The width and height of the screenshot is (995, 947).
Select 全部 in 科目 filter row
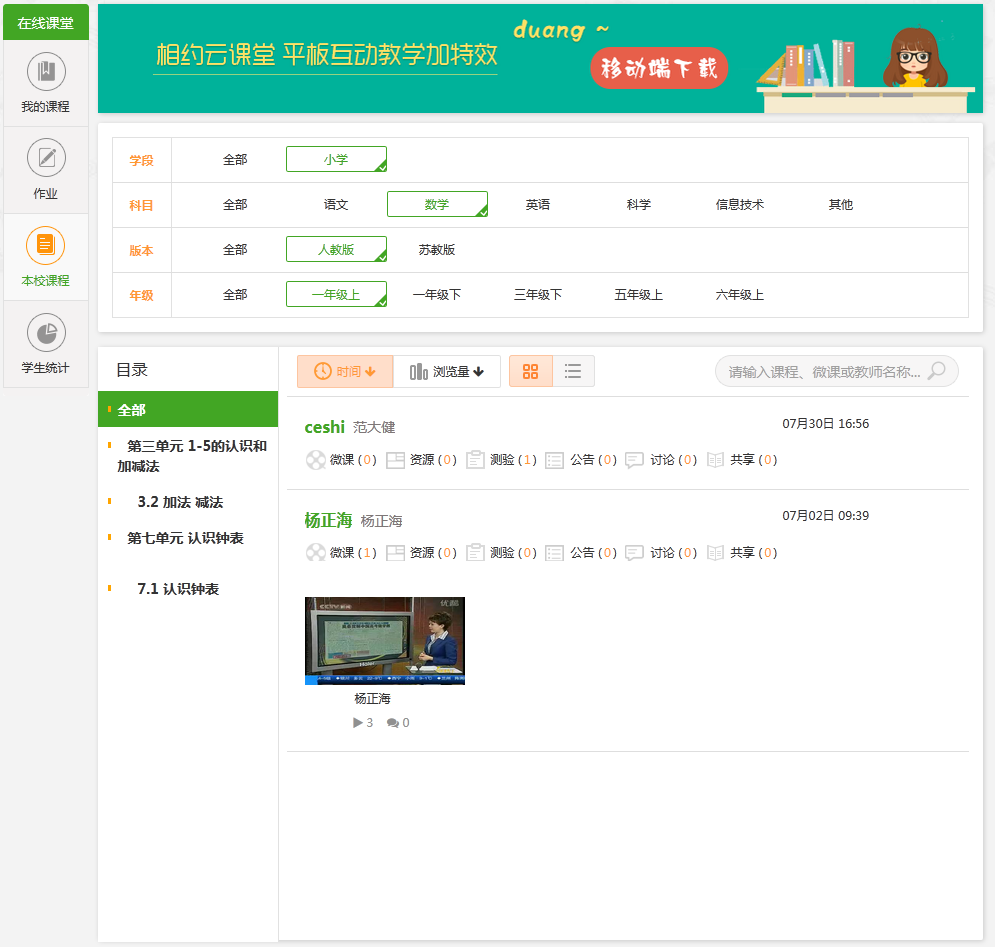pos(235,205)
